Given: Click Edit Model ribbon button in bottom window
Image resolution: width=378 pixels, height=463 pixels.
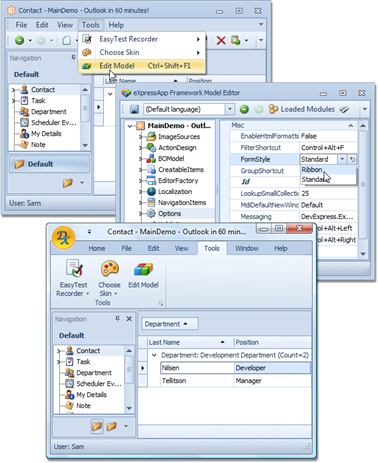Looking at the screenshot, I should (x=143, y=274).
